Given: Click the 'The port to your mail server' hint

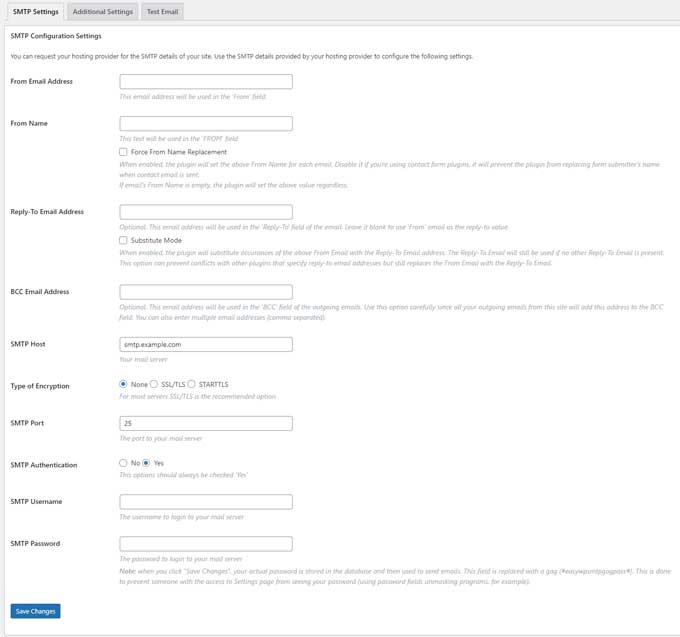Looking at the screenshot, I should [x=161, y=438].
